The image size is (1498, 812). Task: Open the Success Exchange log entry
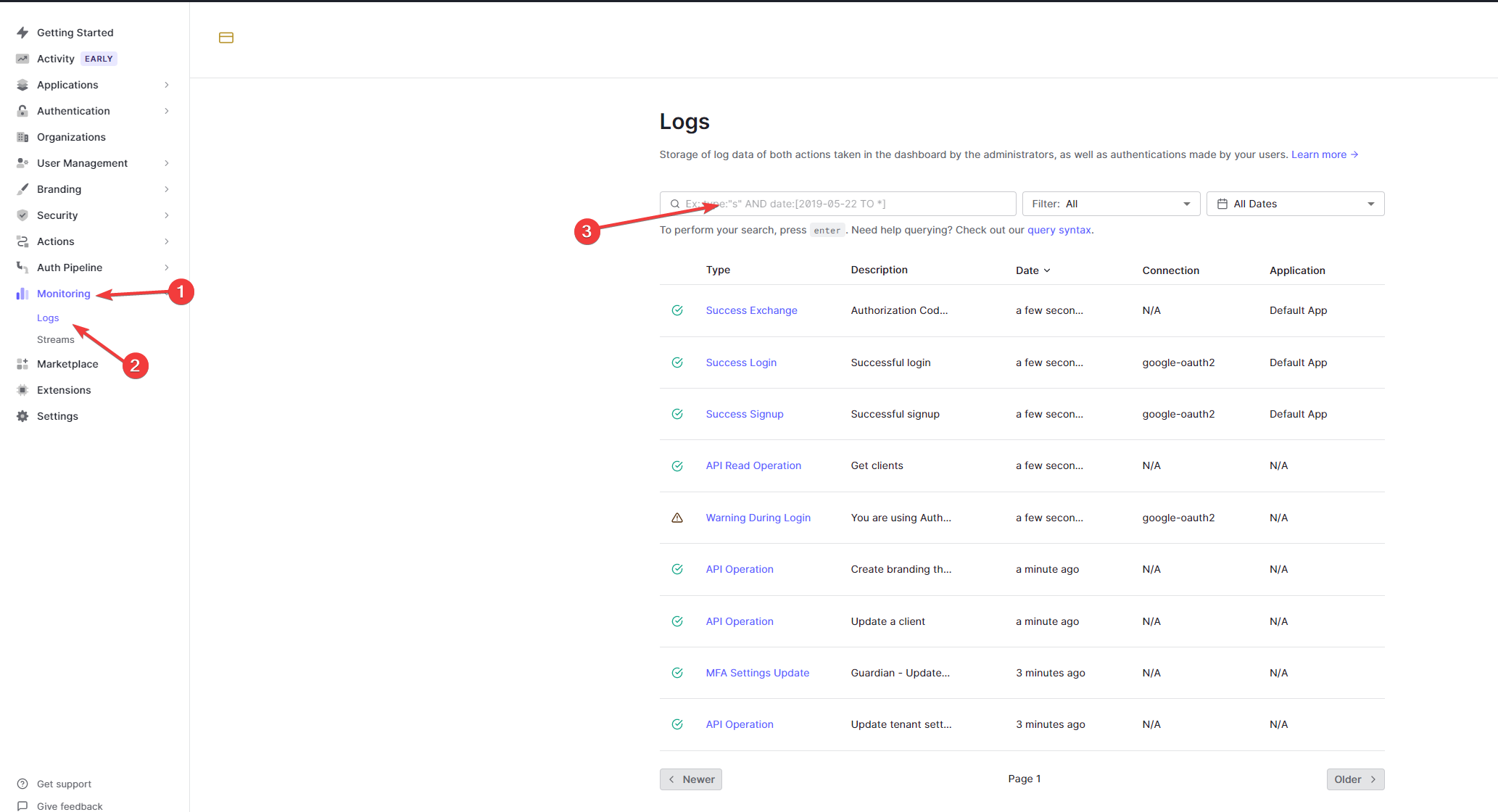coord(752,310)
